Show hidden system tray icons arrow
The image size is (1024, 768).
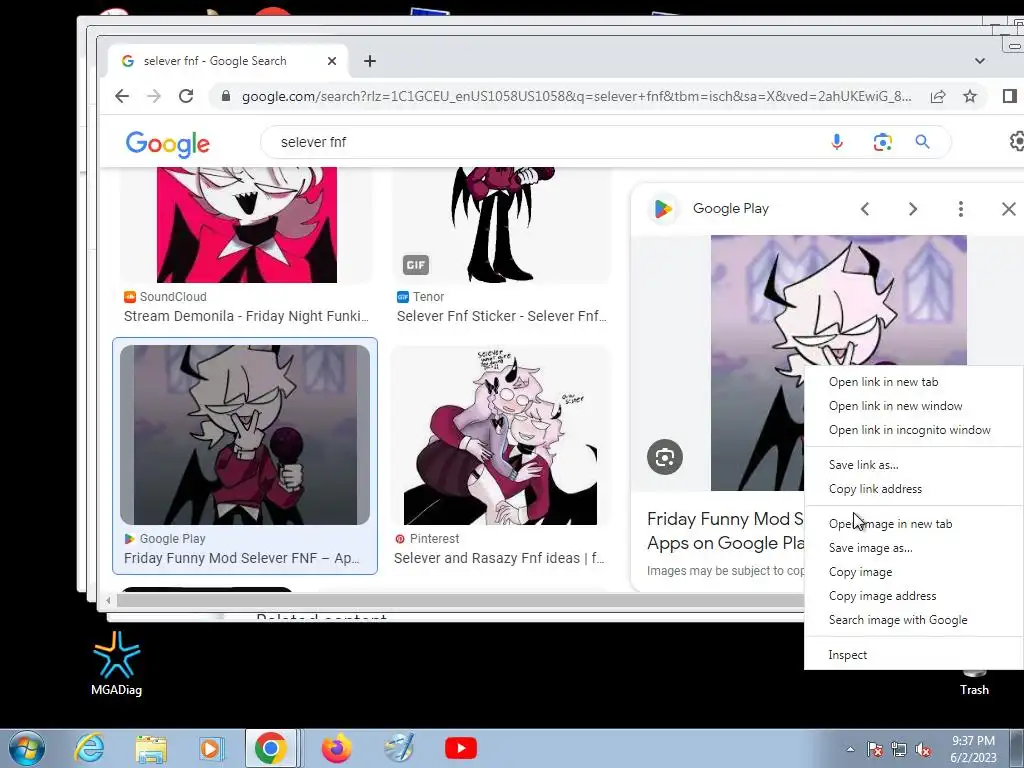(850, 749)
